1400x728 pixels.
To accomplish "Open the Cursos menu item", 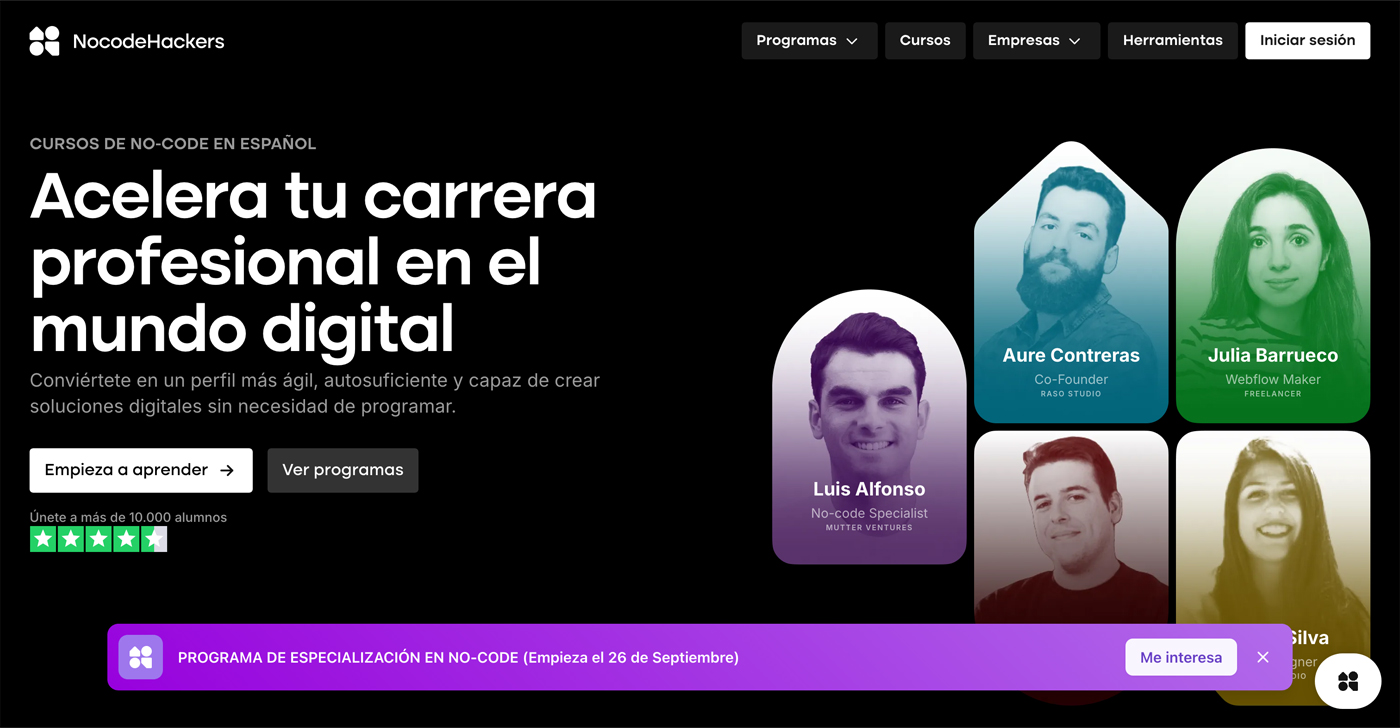I will pyautogui.click(x=925, y=41).
